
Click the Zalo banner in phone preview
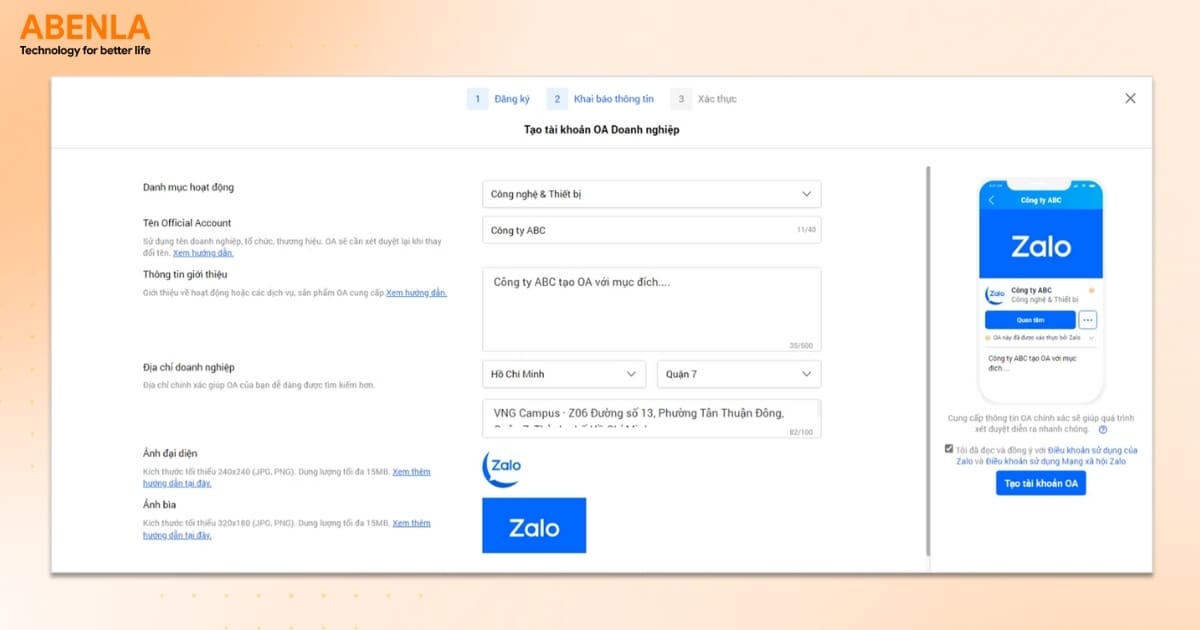pyautogui.click(x=1041, y=246)
